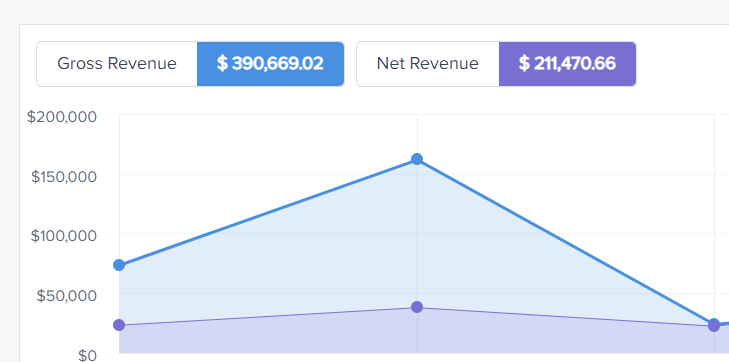Viewport: 729px width, 362px height.
Task: Select the first net revenue data point
Action: 119,325
